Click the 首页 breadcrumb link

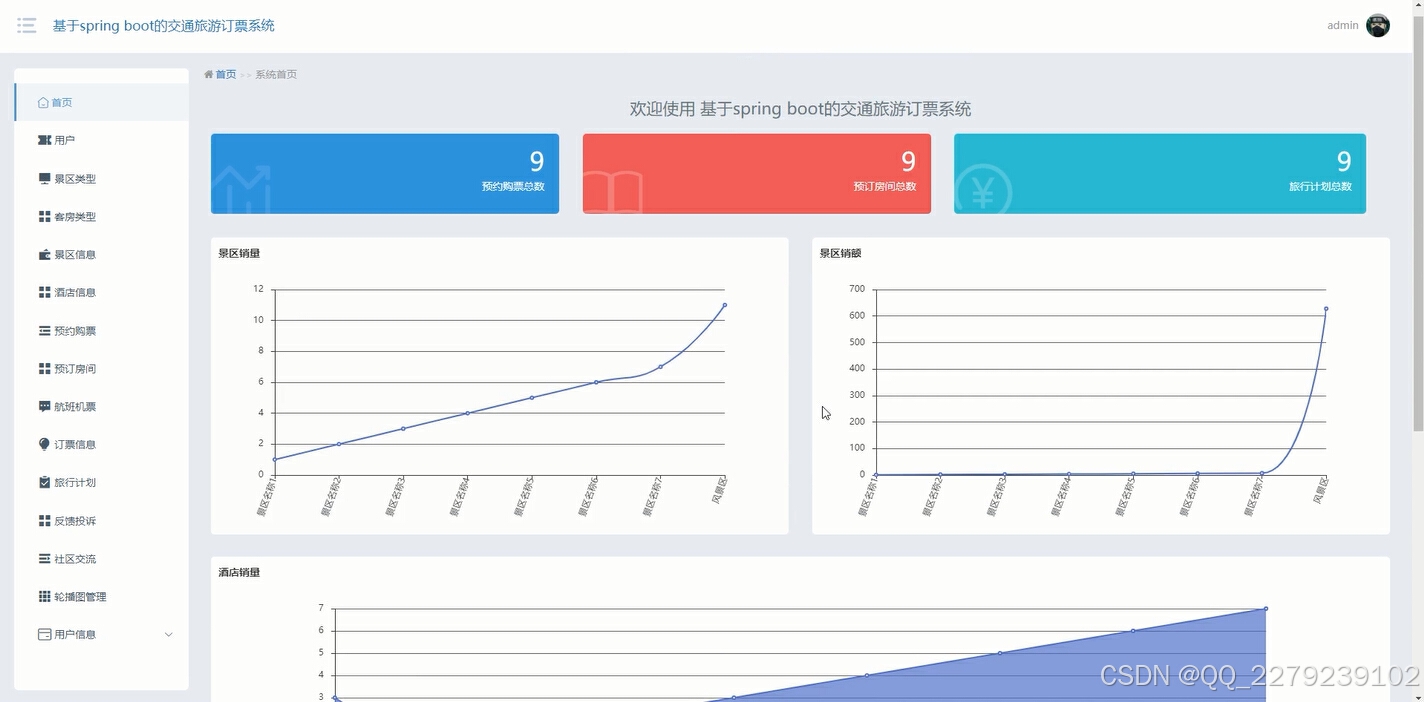tap(226, 74)
